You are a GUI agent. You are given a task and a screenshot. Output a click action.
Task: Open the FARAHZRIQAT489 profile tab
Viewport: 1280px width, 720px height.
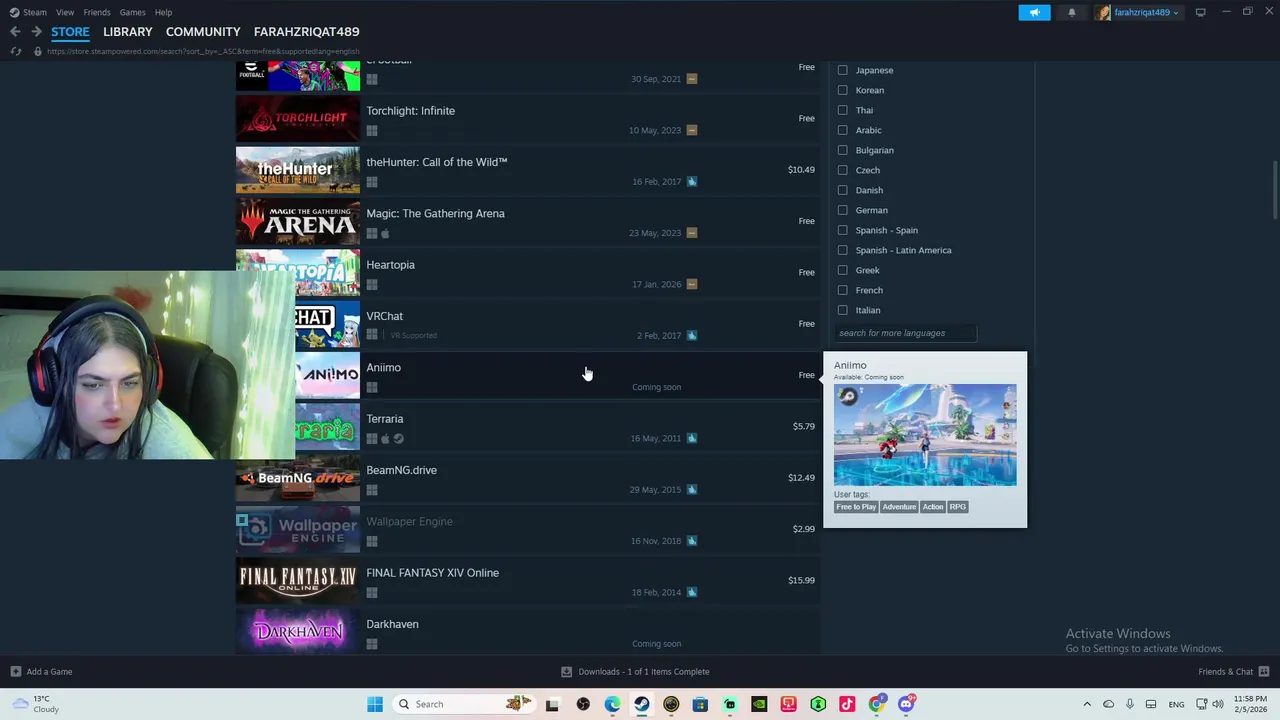(x=306, y=32)
